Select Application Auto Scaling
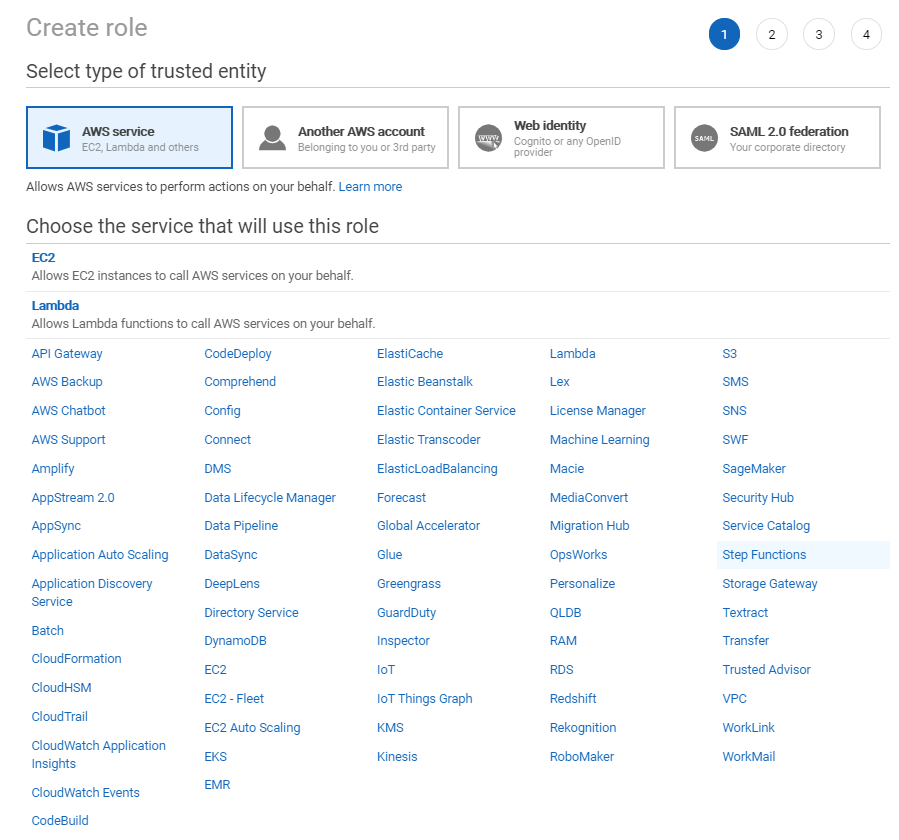Viewport: 899px width, 840px height. (100, 555)
